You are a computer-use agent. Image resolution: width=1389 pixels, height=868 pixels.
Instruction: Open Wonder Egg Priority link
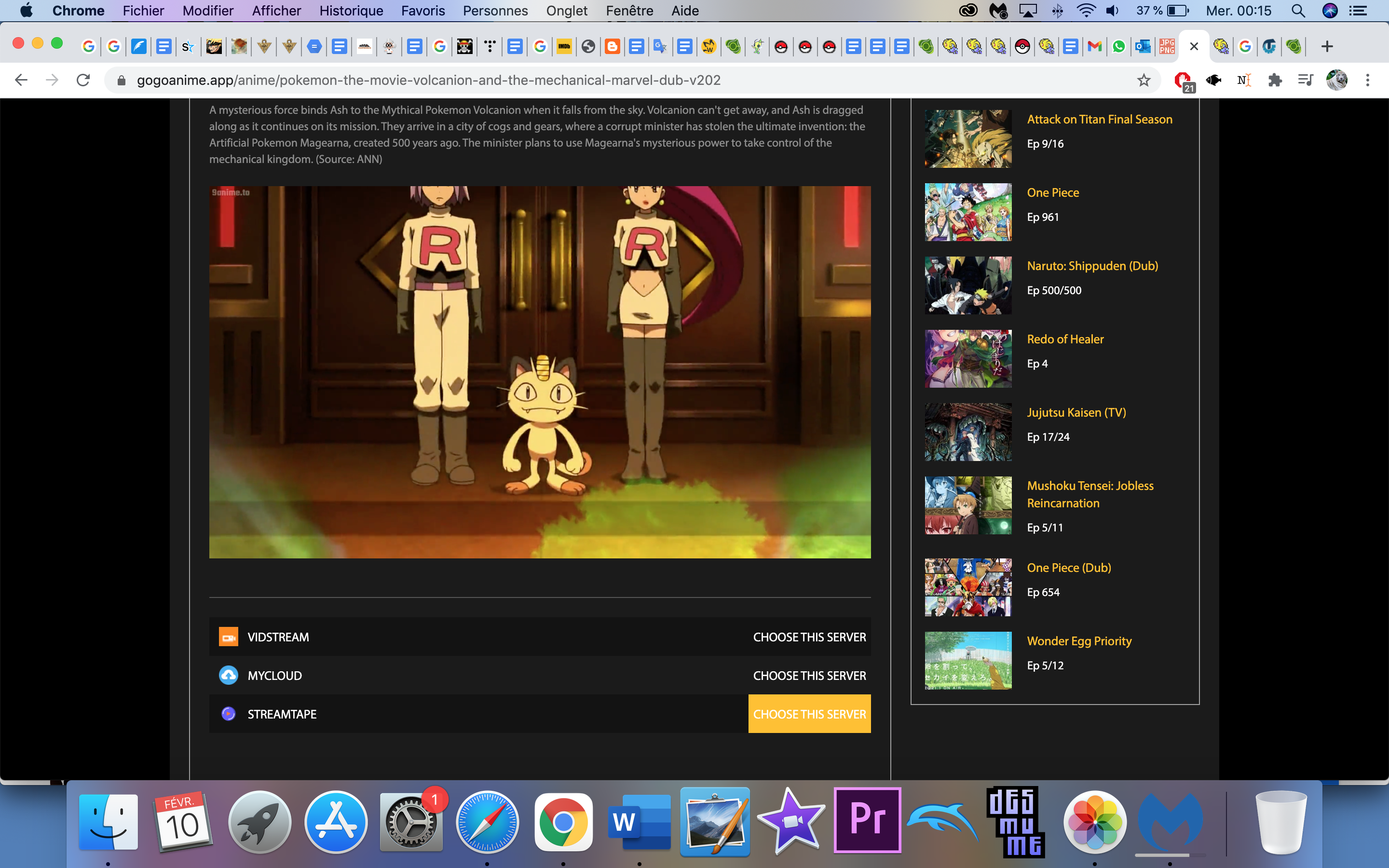1079,641
